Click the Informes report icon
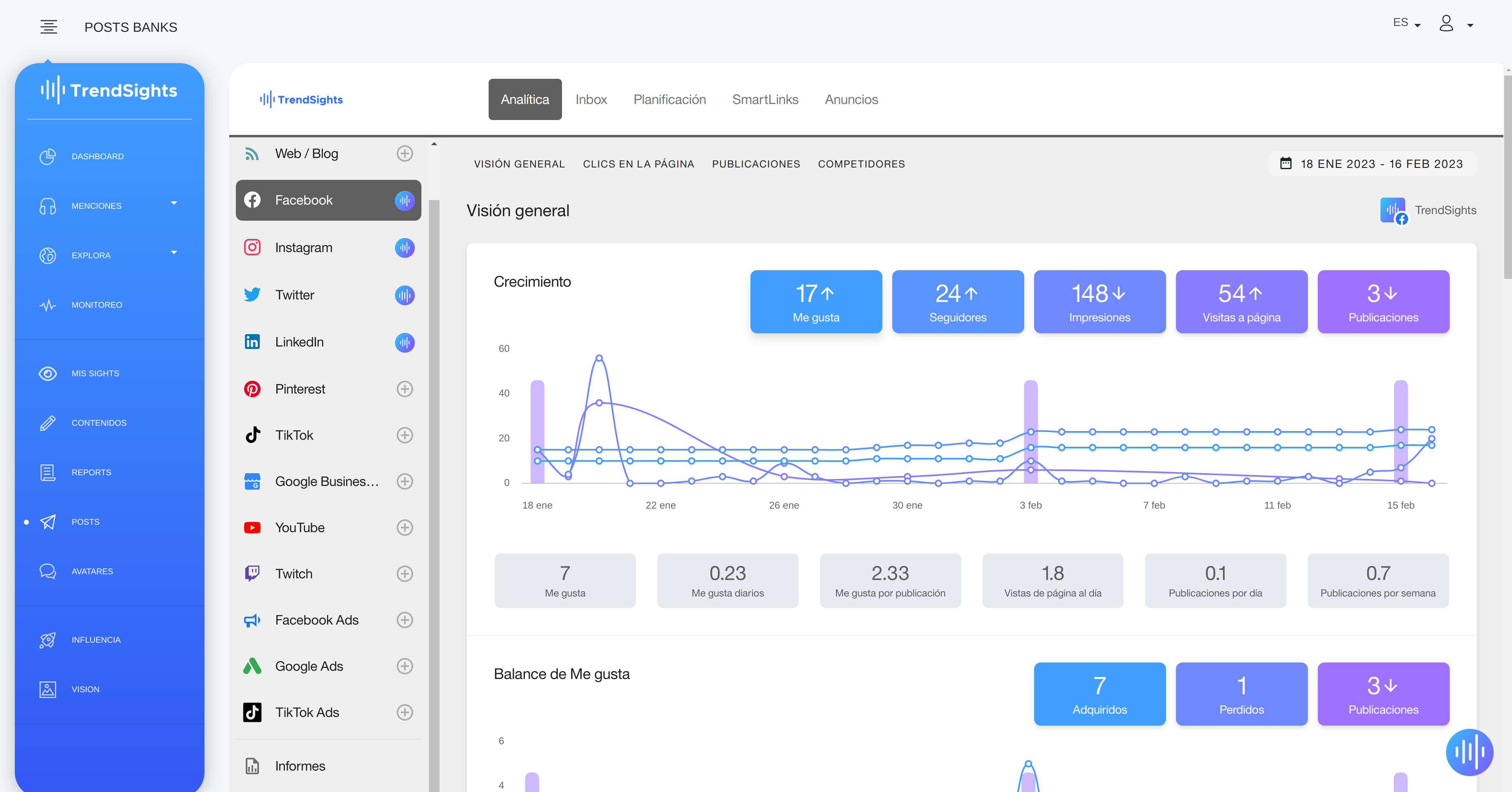The image size is (1512, 792). (x=252, y=766)
